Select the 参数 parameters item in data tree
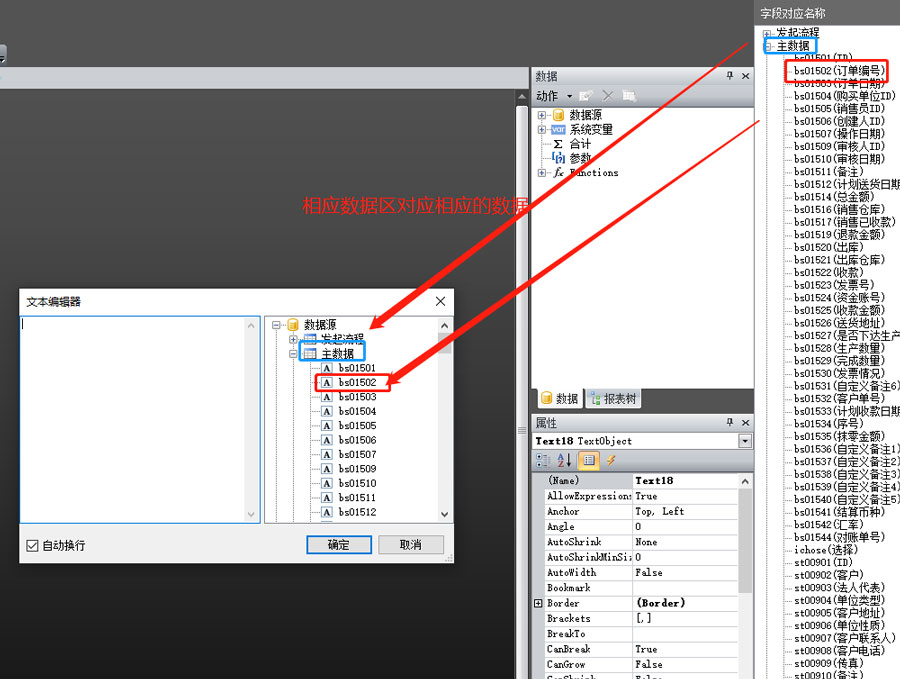This screenshot has width=900, height=679. point(579,158)
